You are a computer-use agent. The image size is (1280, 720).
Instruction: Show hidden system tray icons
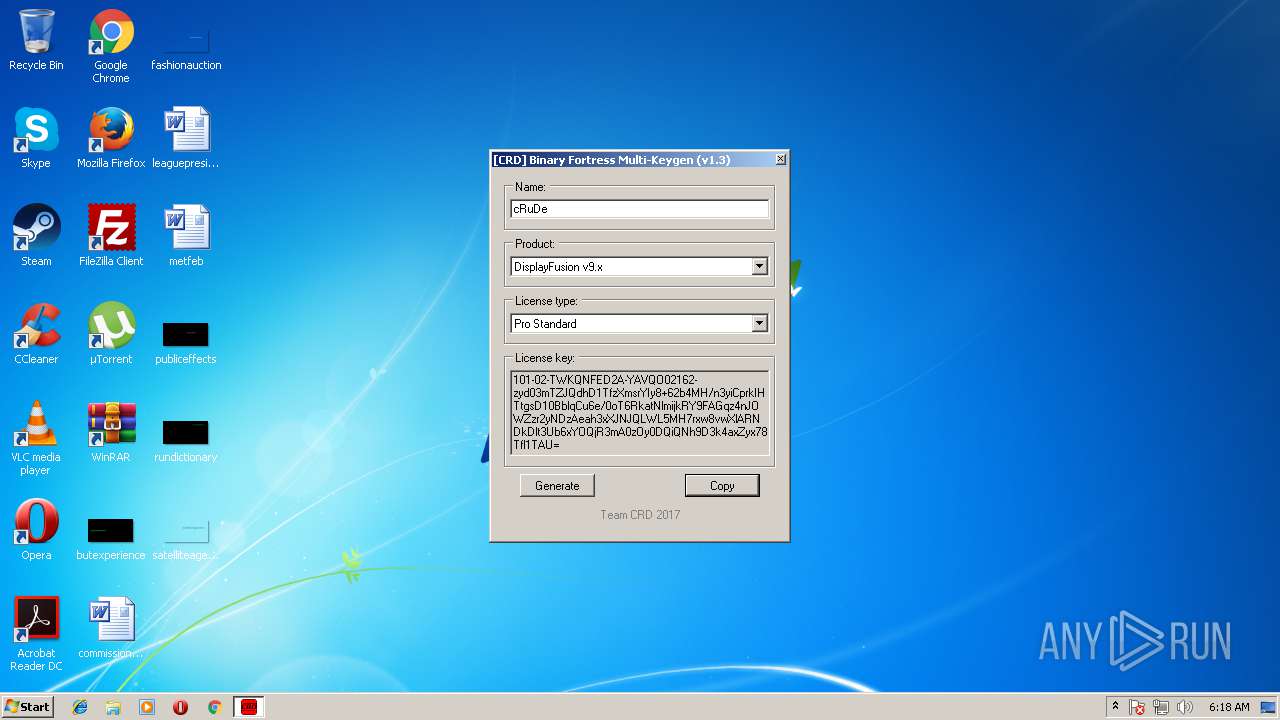pyautogui.click(x=1115, y=707)
